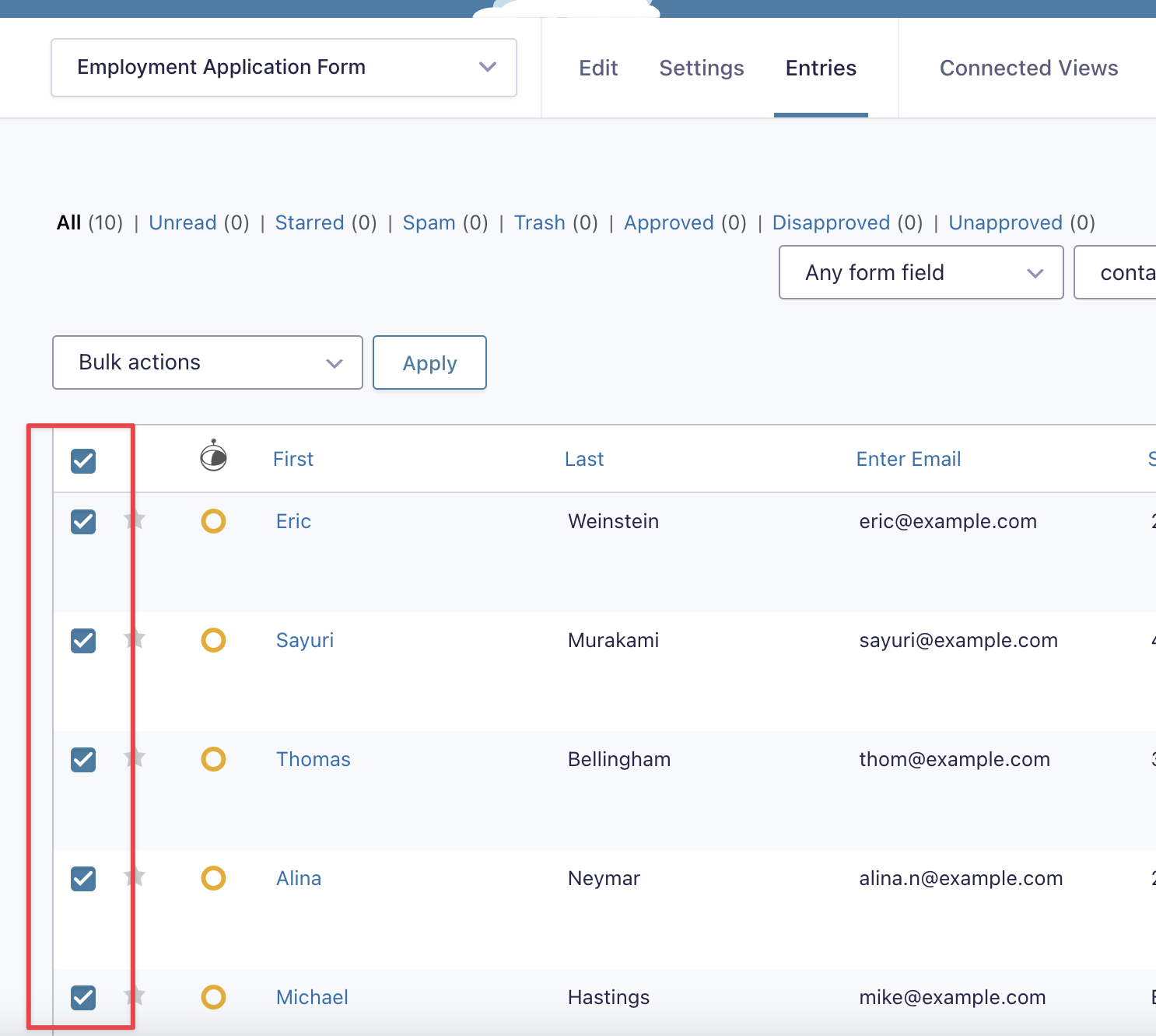The height and width of the screenshot is (1036, 1156).
Task: Uncheck the checkbox for Alina's entry
Action: 83,879
